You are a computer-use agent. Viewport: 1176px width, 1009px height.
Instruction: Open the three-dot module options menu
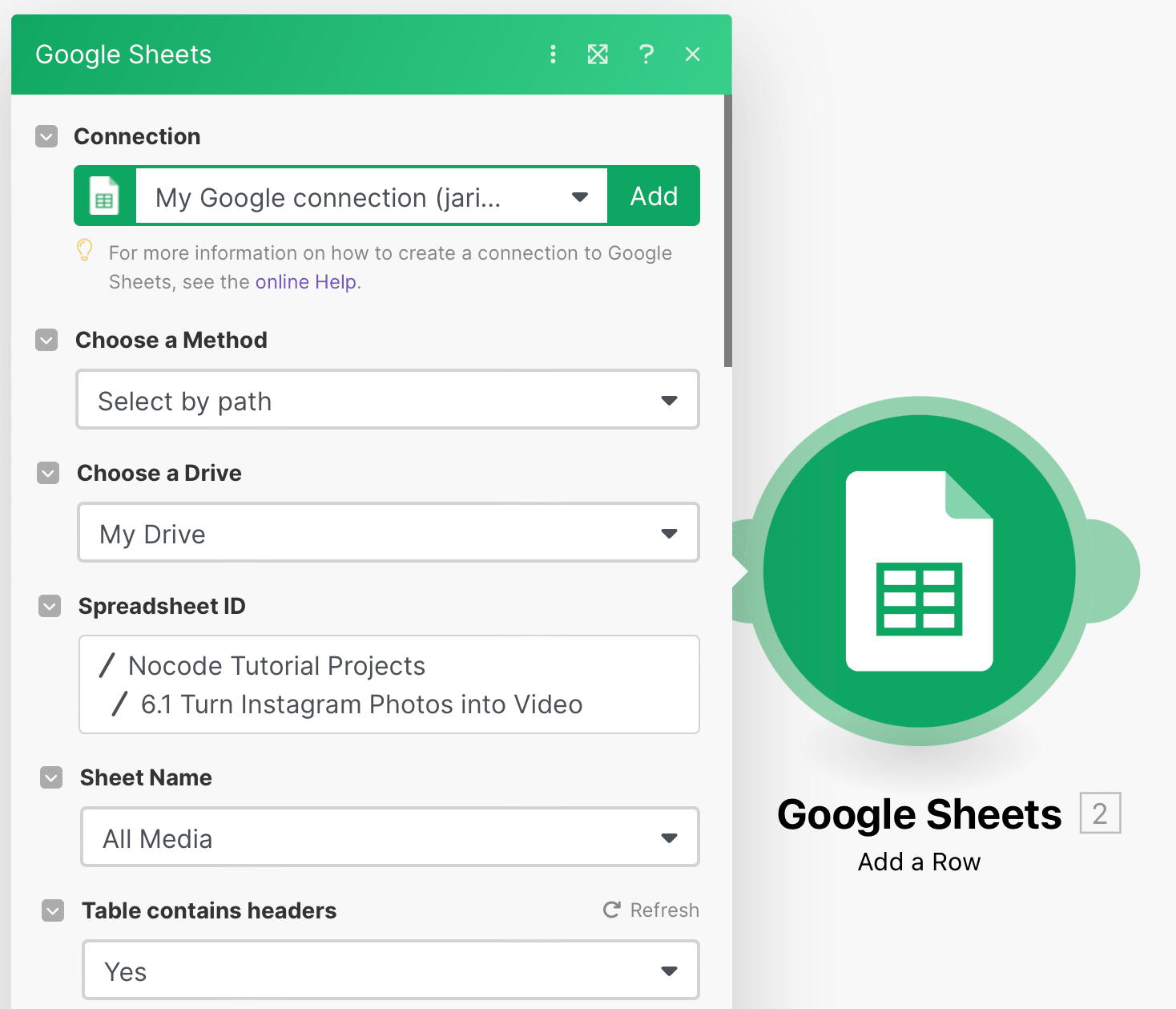[x=553, y=54]
